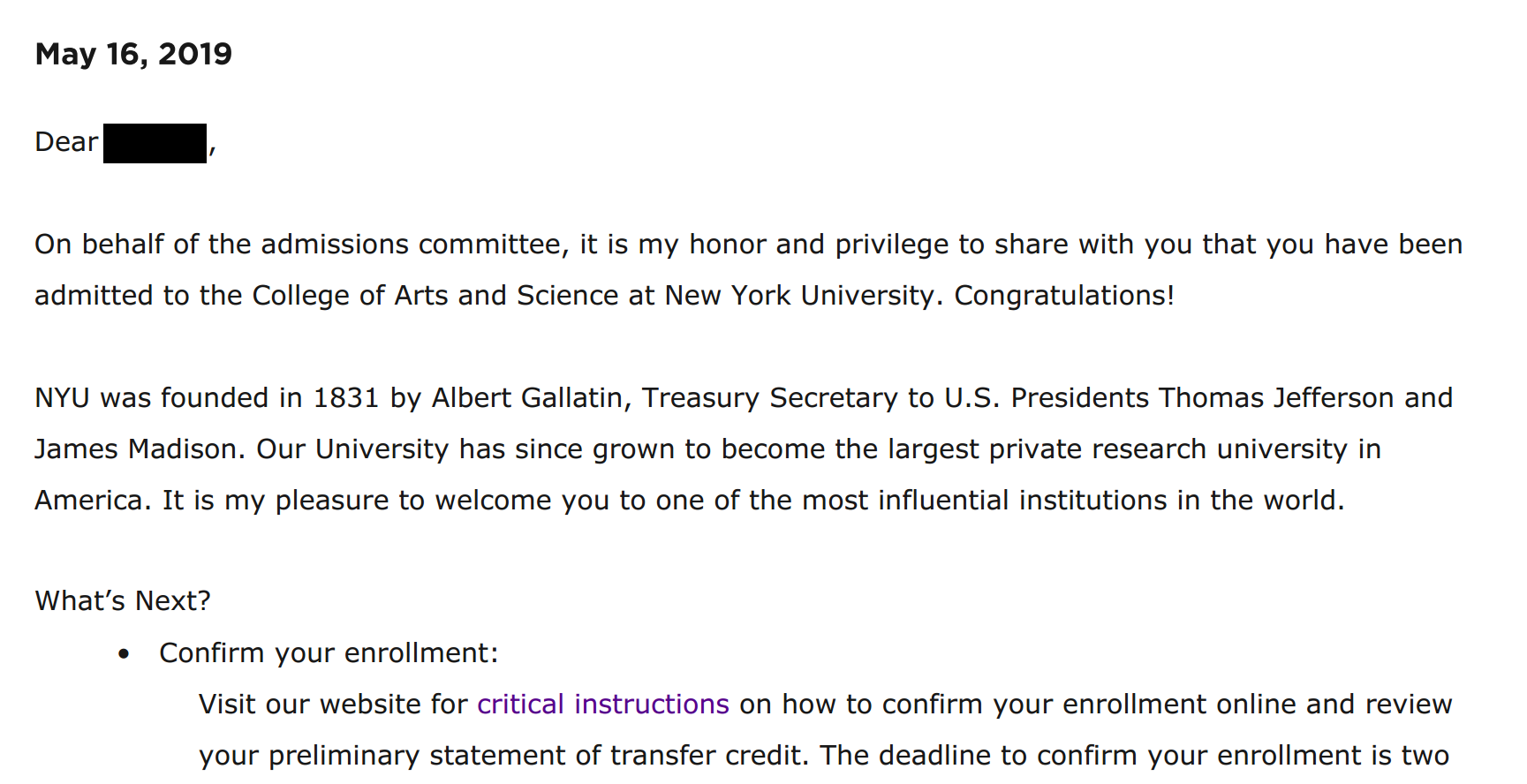Click the "What's Next?" heading
Screen dimensions: 1527x784
tap(123, 600)
